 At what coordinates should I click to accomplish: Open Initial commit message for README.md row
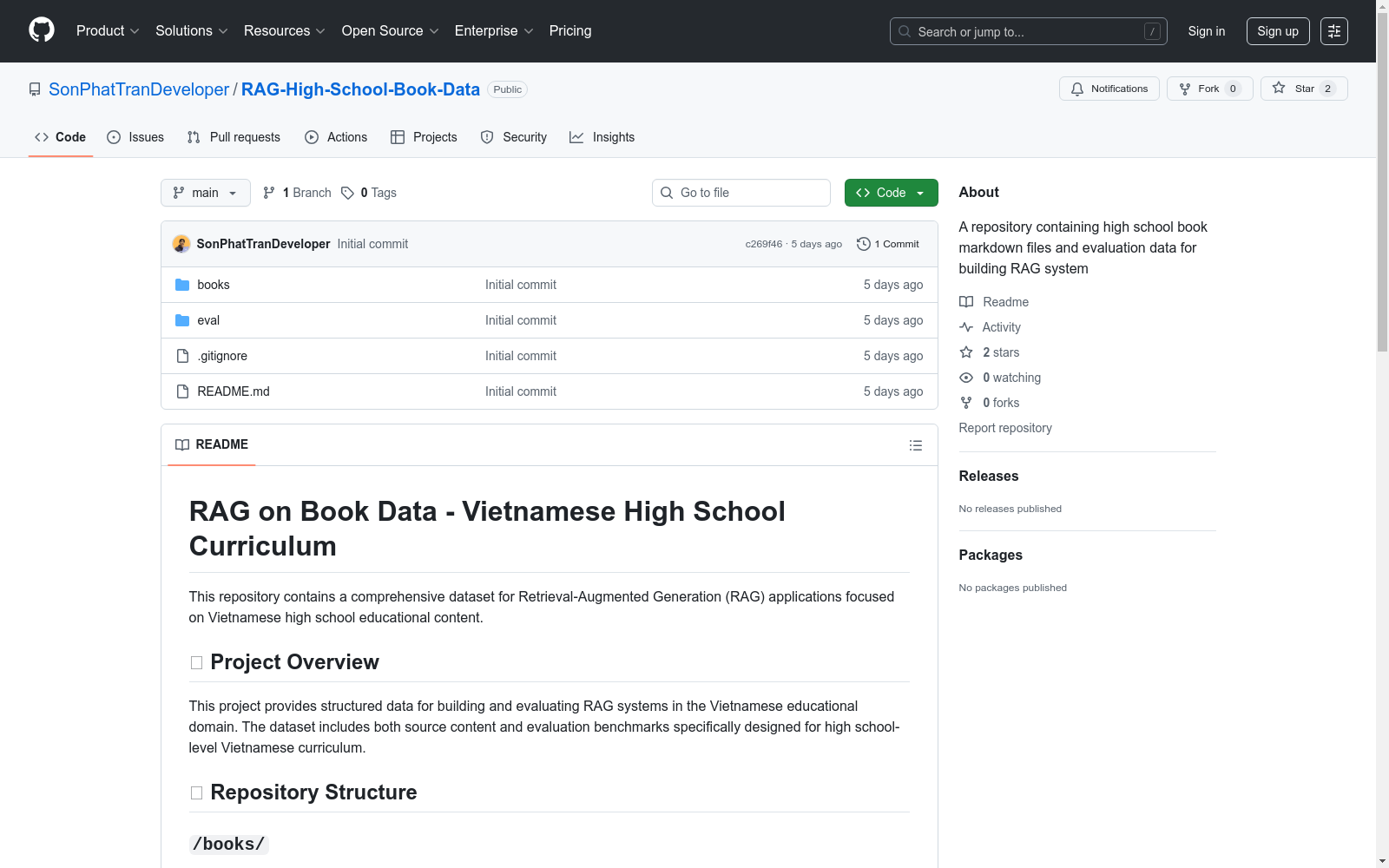(x=521, y=391)
